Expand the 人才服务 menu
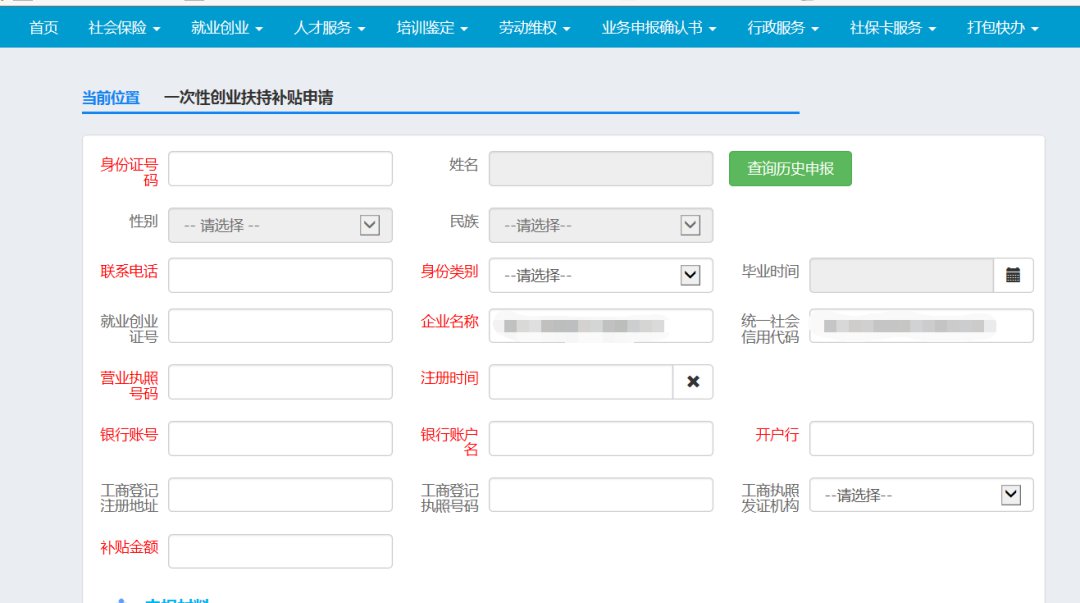The image size is (1080, 603). [x=329, y=28]
